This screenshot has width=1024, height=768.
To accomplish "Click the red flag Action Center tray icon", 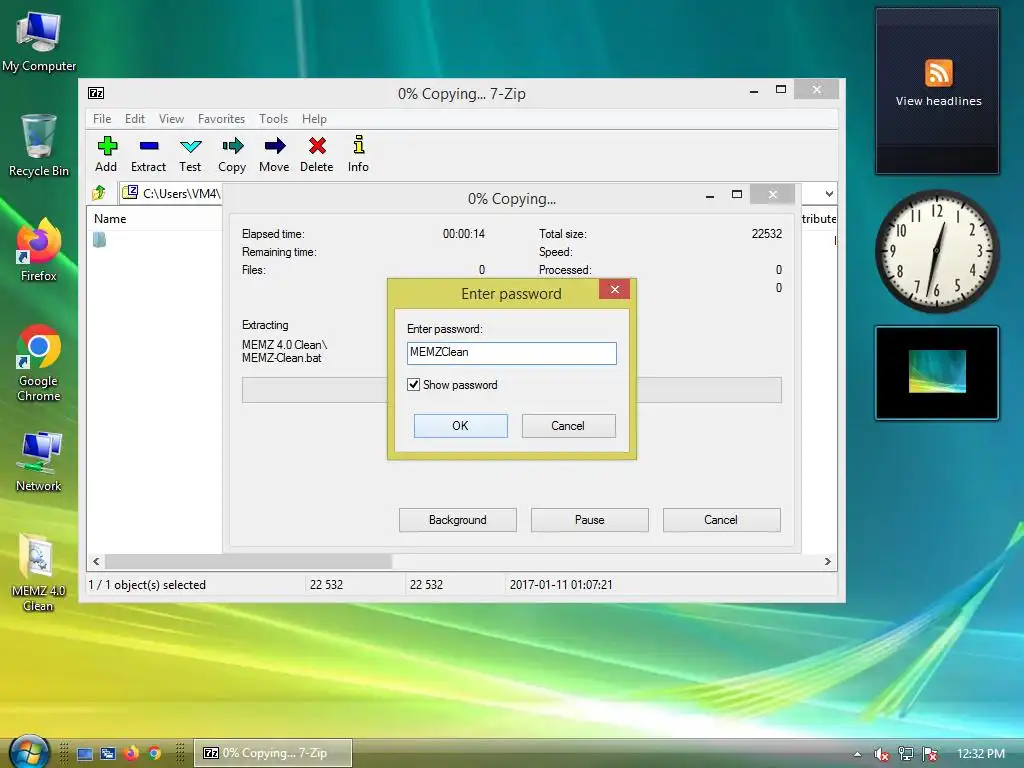I will click(x=929, y=754).
